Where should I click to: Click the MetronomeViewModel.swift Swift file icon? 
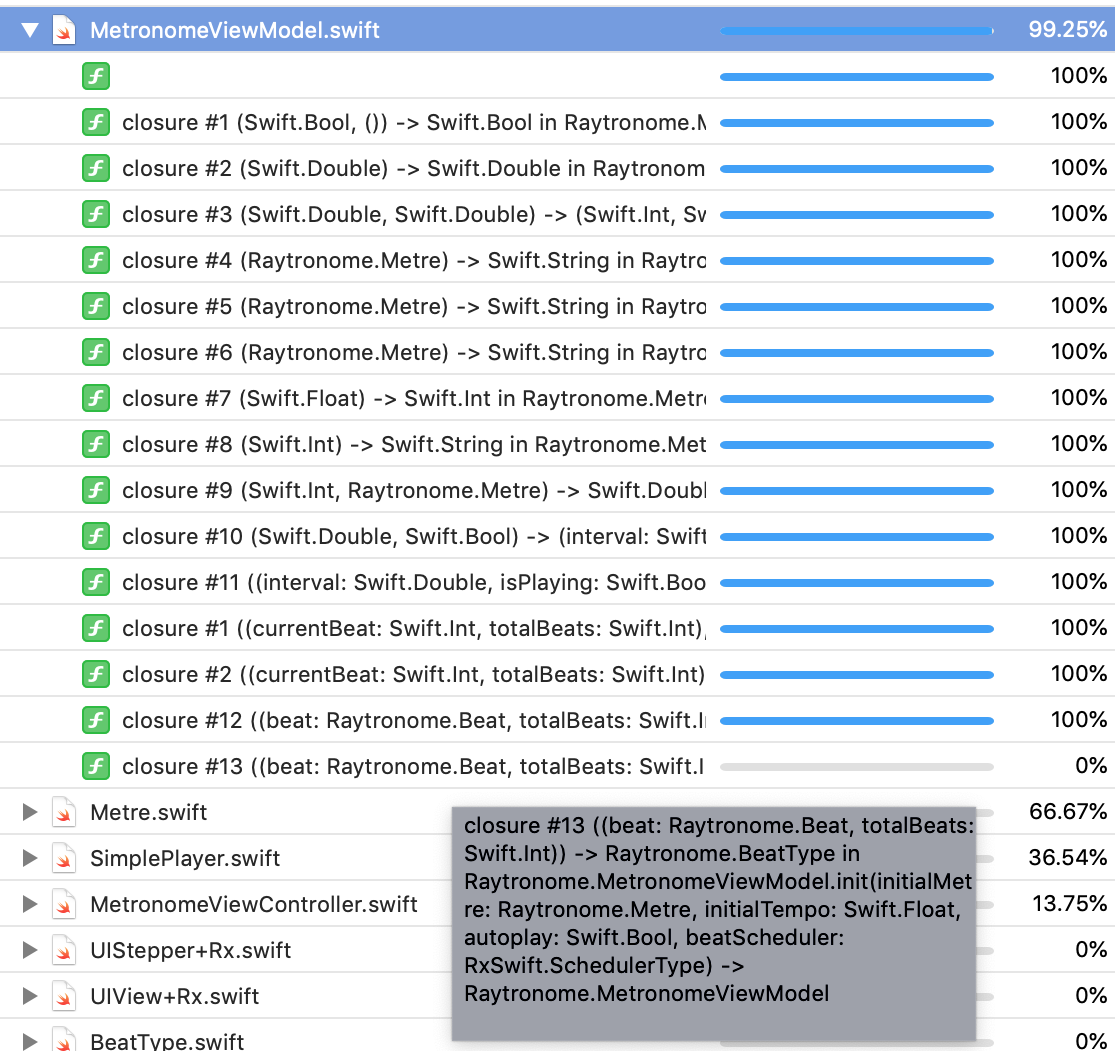pos(64,31)
